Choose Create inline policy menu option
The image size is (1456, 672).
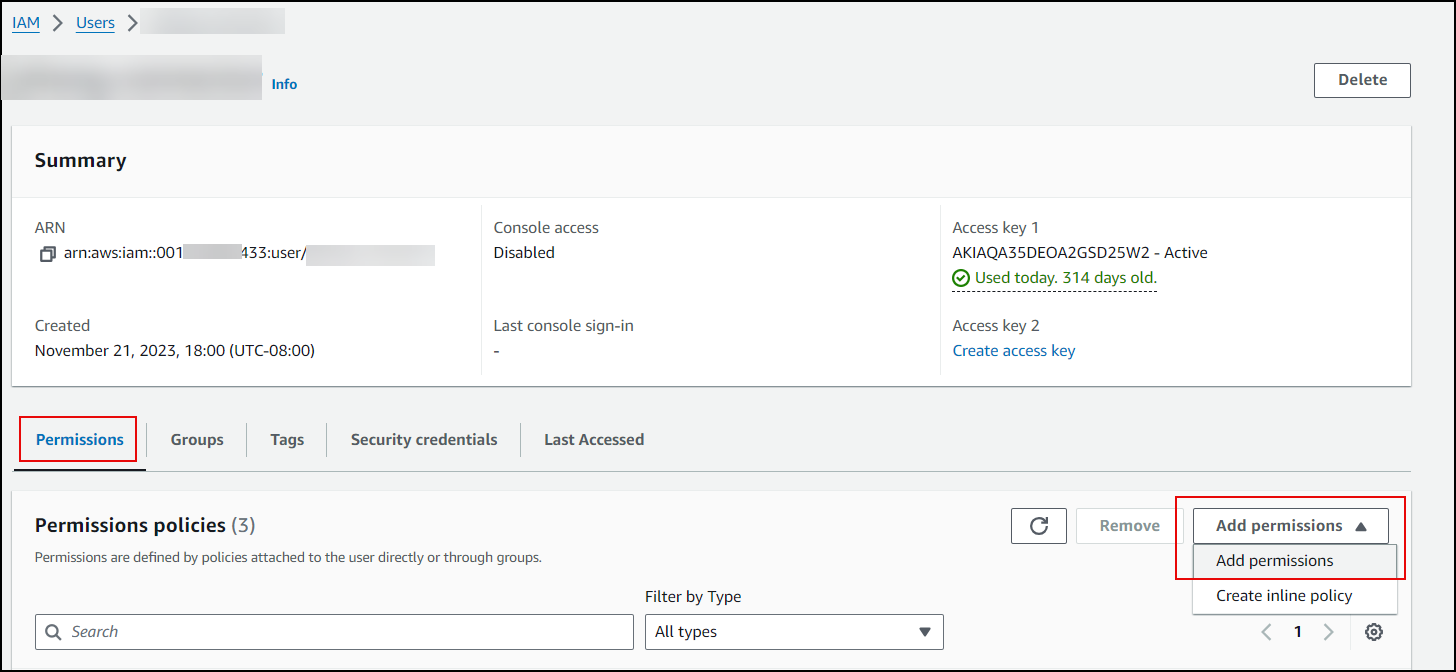click(x=1284, y=596)
